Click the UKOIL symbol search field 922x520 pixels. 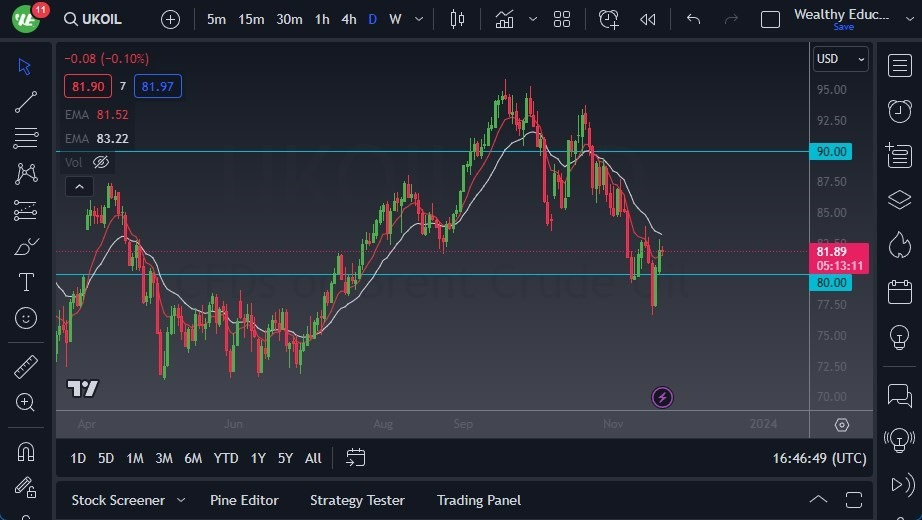101,19
